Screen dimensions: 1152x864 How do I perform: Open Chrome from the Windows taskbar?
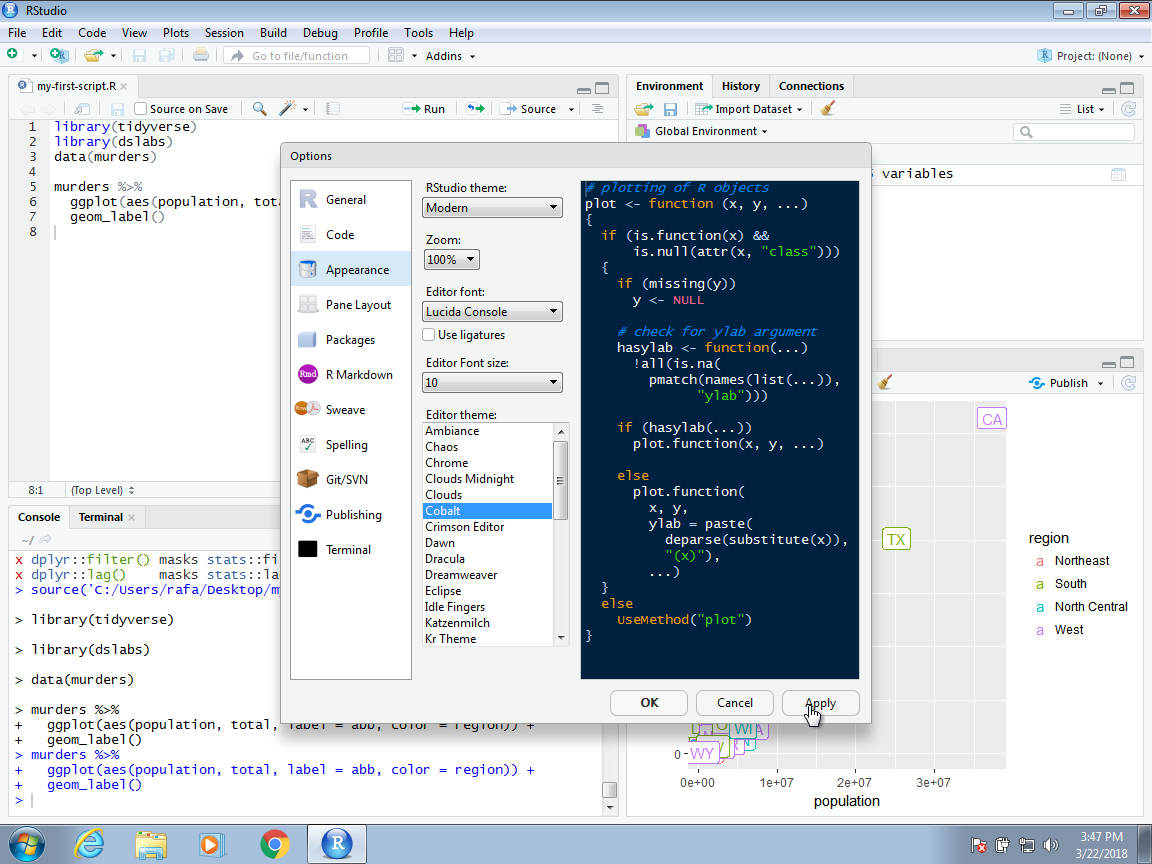275,844
